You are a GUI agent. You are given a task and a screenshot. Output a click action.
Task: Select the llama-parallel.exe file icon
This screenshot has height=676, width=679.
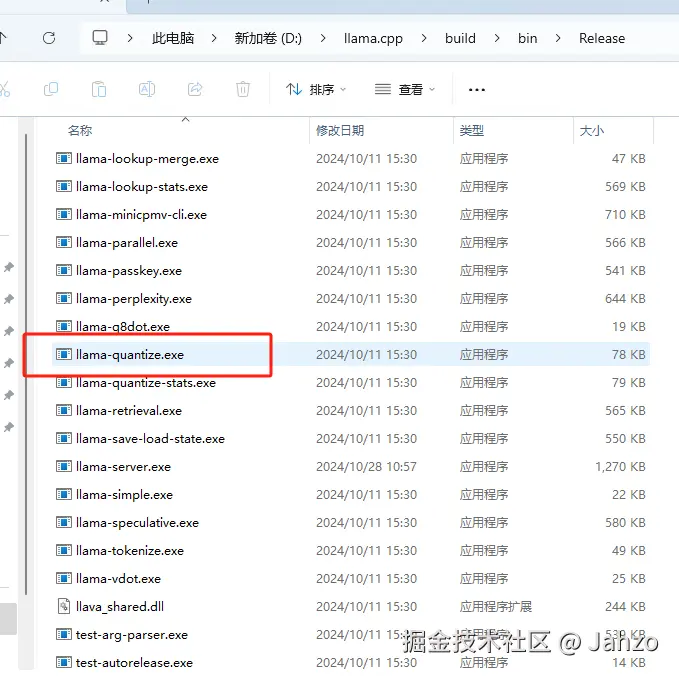[64, 243]
